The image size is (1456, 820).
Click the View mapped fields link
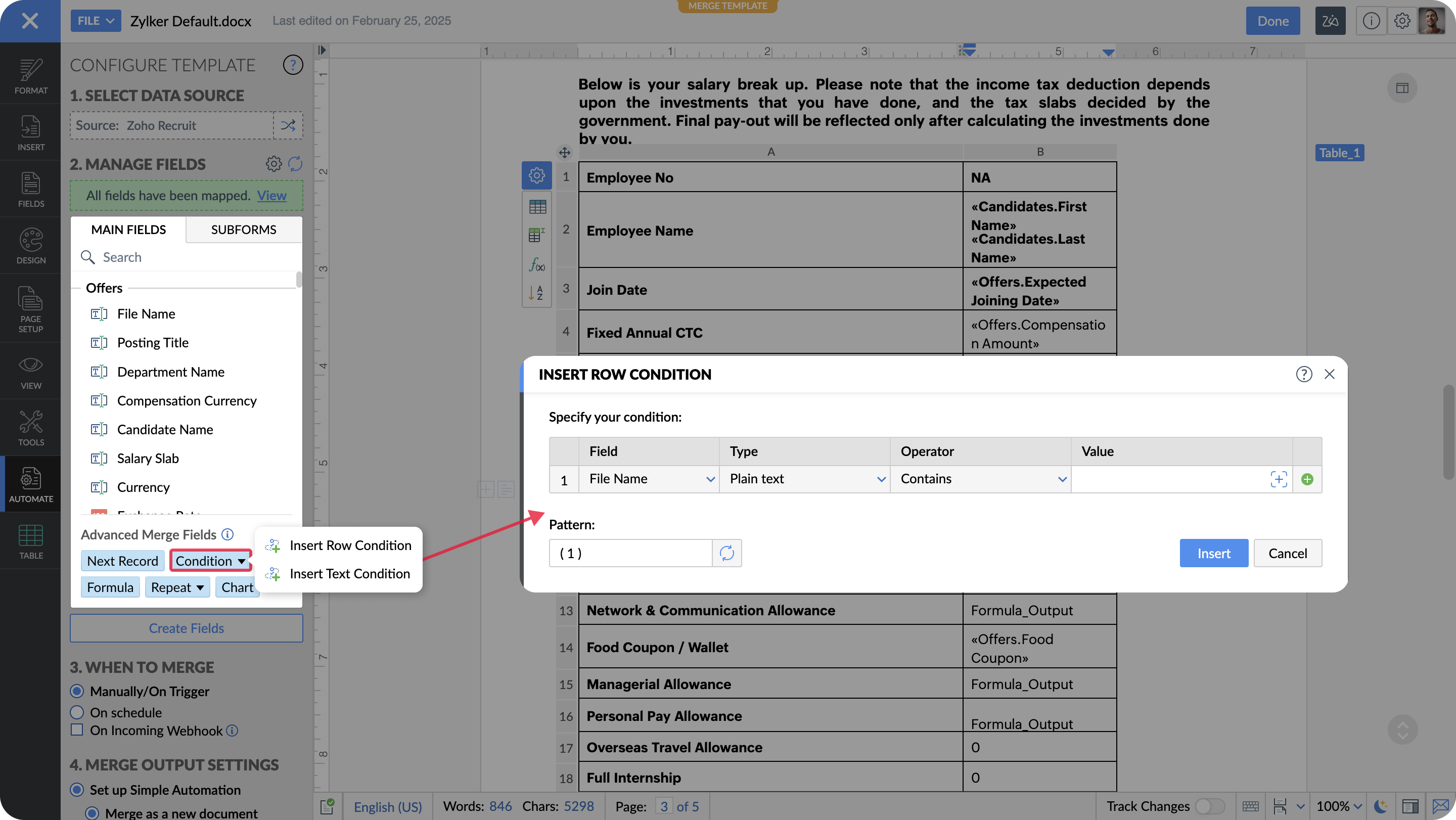tap(271, 196)
